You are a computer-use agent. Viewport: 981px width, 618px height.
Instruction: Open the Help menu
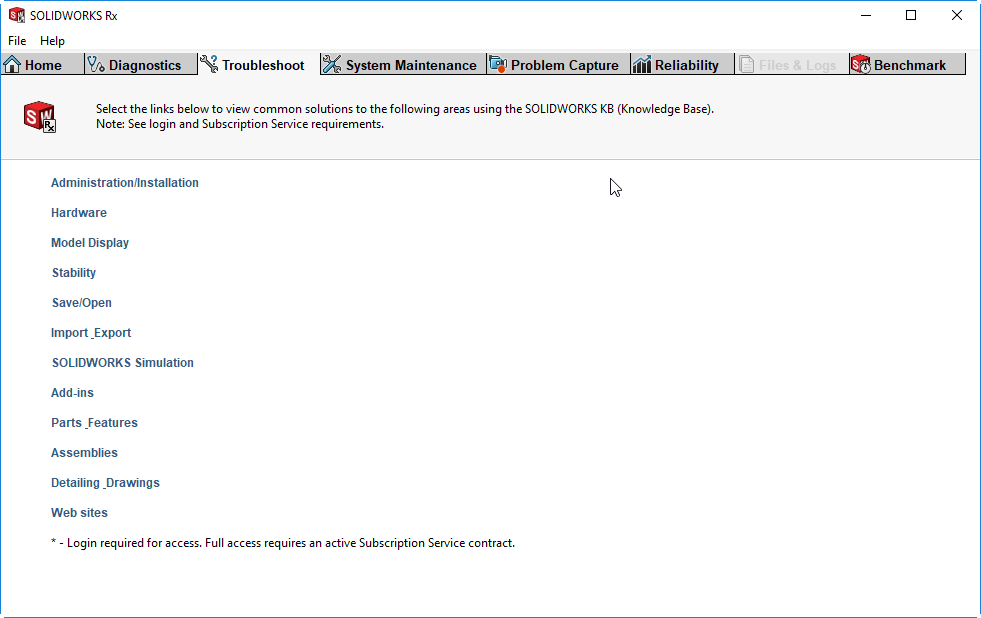(x=52, y=41)
